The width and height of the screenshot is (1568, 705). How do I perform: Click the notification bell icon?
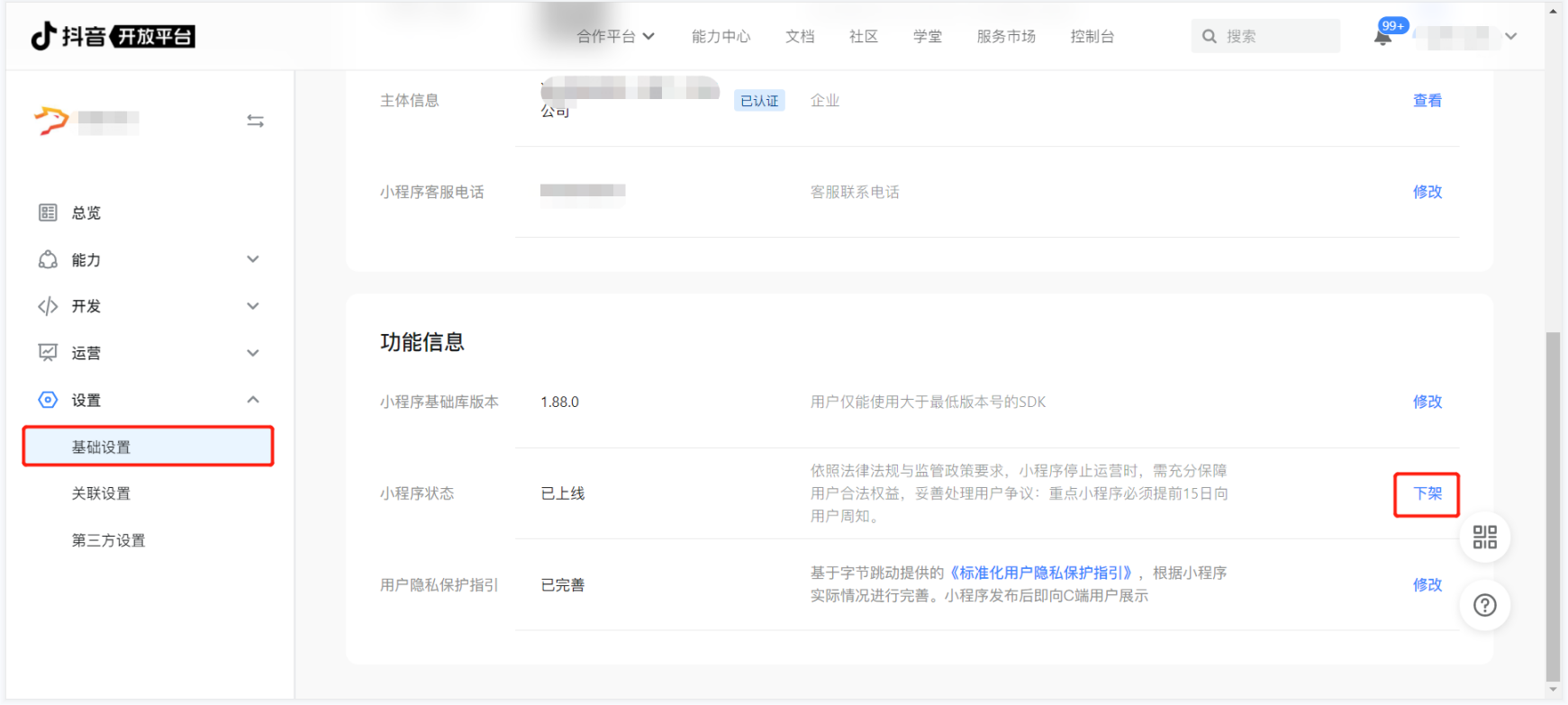coord(1382,37)
